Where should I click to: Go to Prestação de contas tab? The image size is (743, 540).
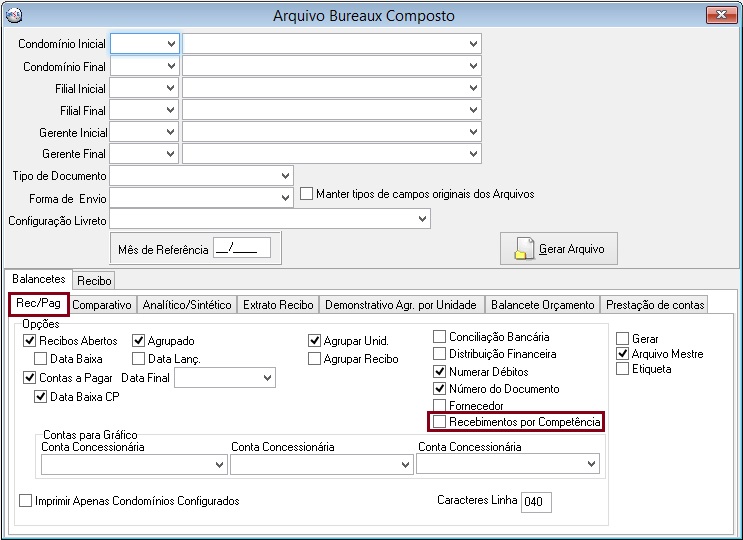tap(655, 305)
